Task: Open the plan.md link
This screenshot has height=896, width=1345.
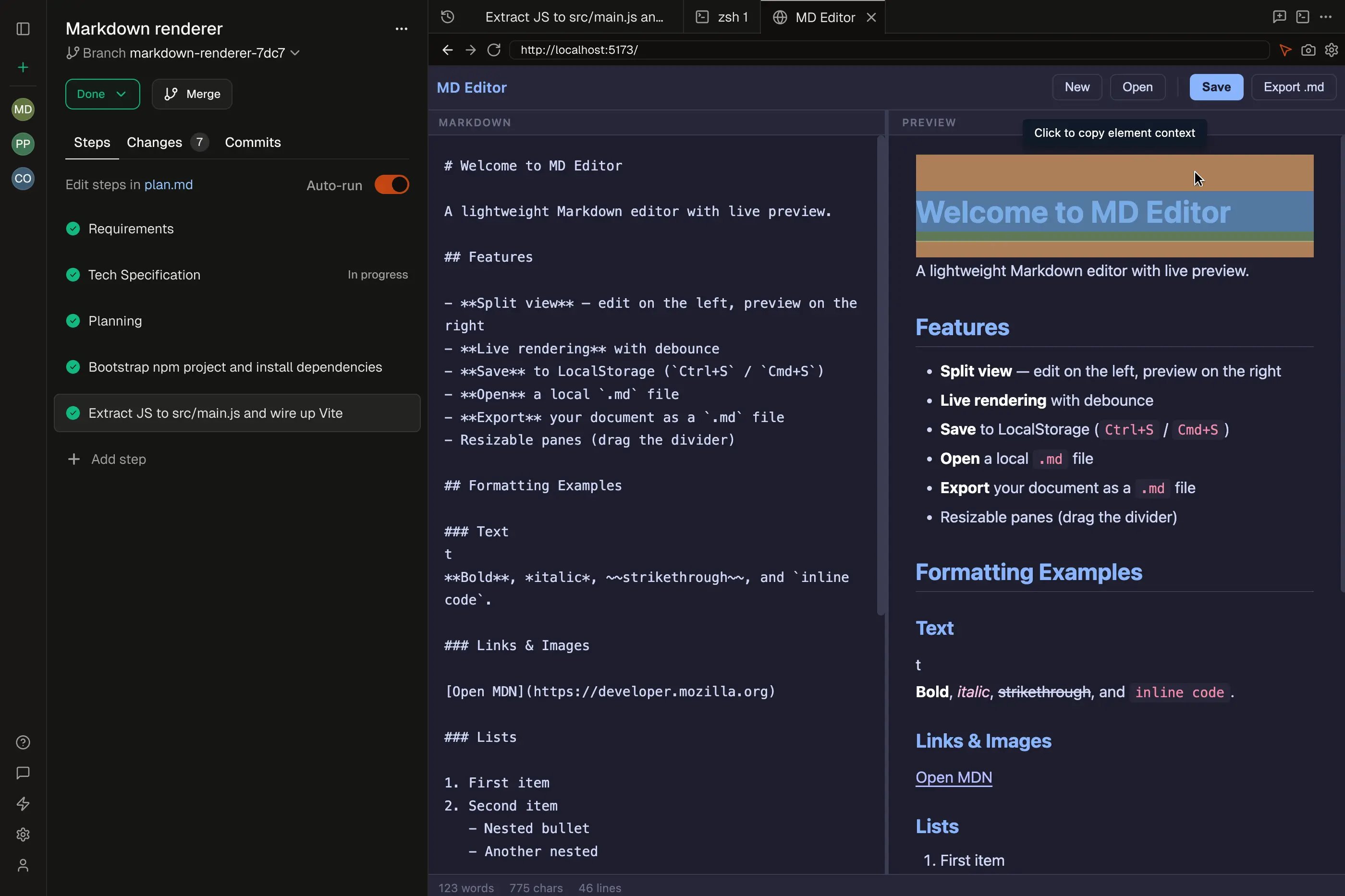Action: pyautogui.click(x=168, y=184)
